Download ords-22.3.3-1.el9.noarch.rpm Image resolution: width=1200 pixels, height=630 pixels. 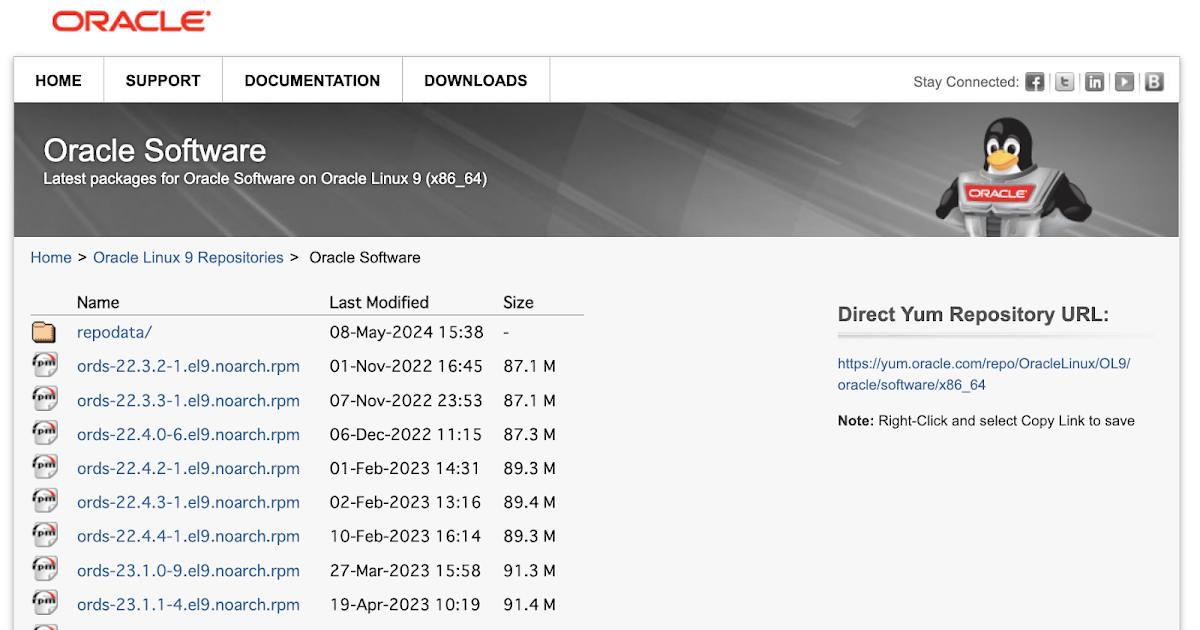pos(188,400)
